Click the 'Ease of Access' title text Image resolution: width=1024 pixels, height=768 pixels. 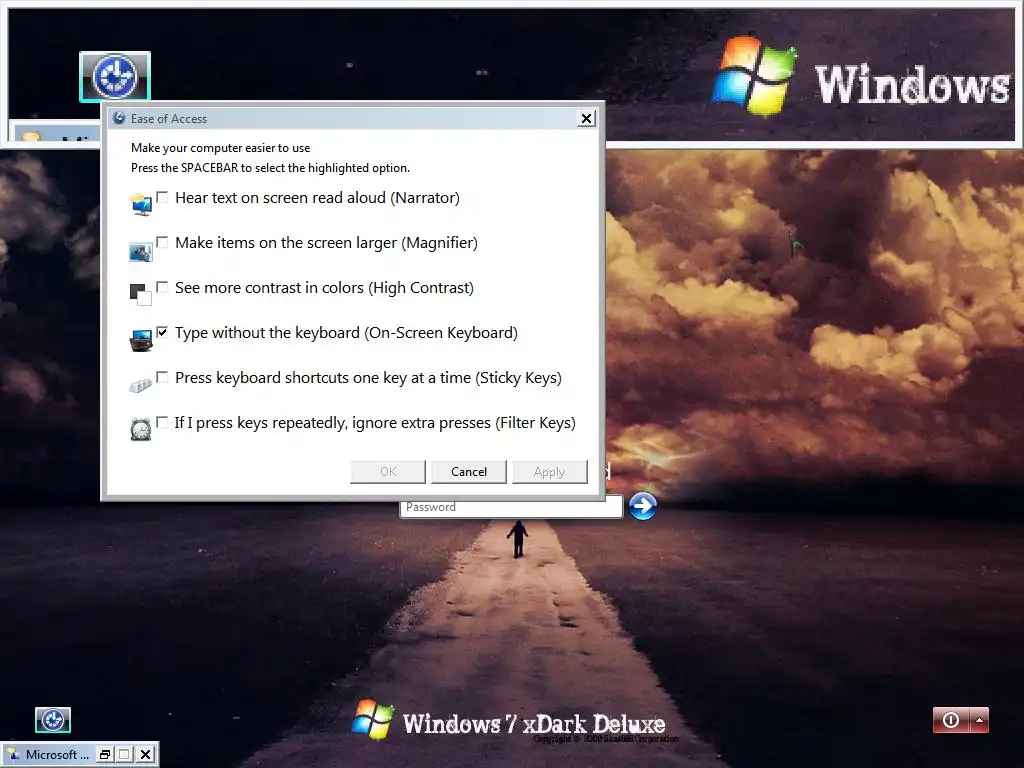pyautogui.click(x=168, y=119)
